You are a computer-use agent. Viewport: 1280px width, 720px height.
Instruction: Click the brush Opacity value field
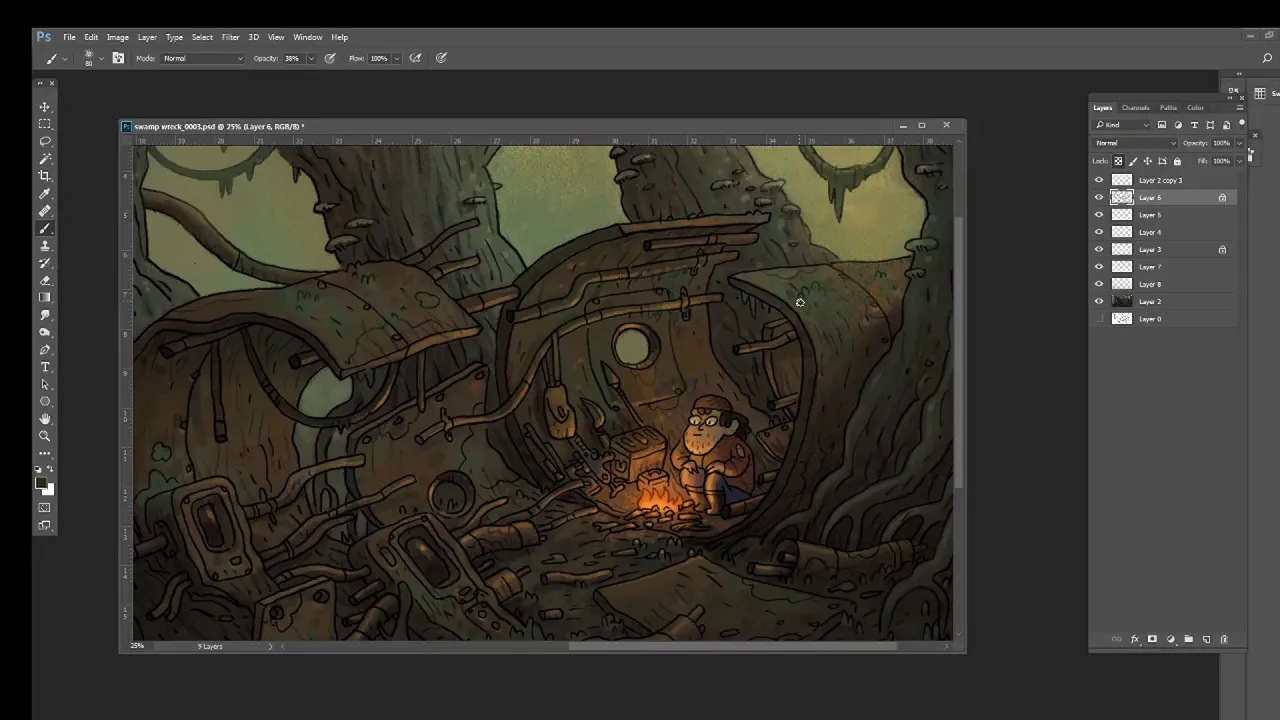(x=292, y=58)
